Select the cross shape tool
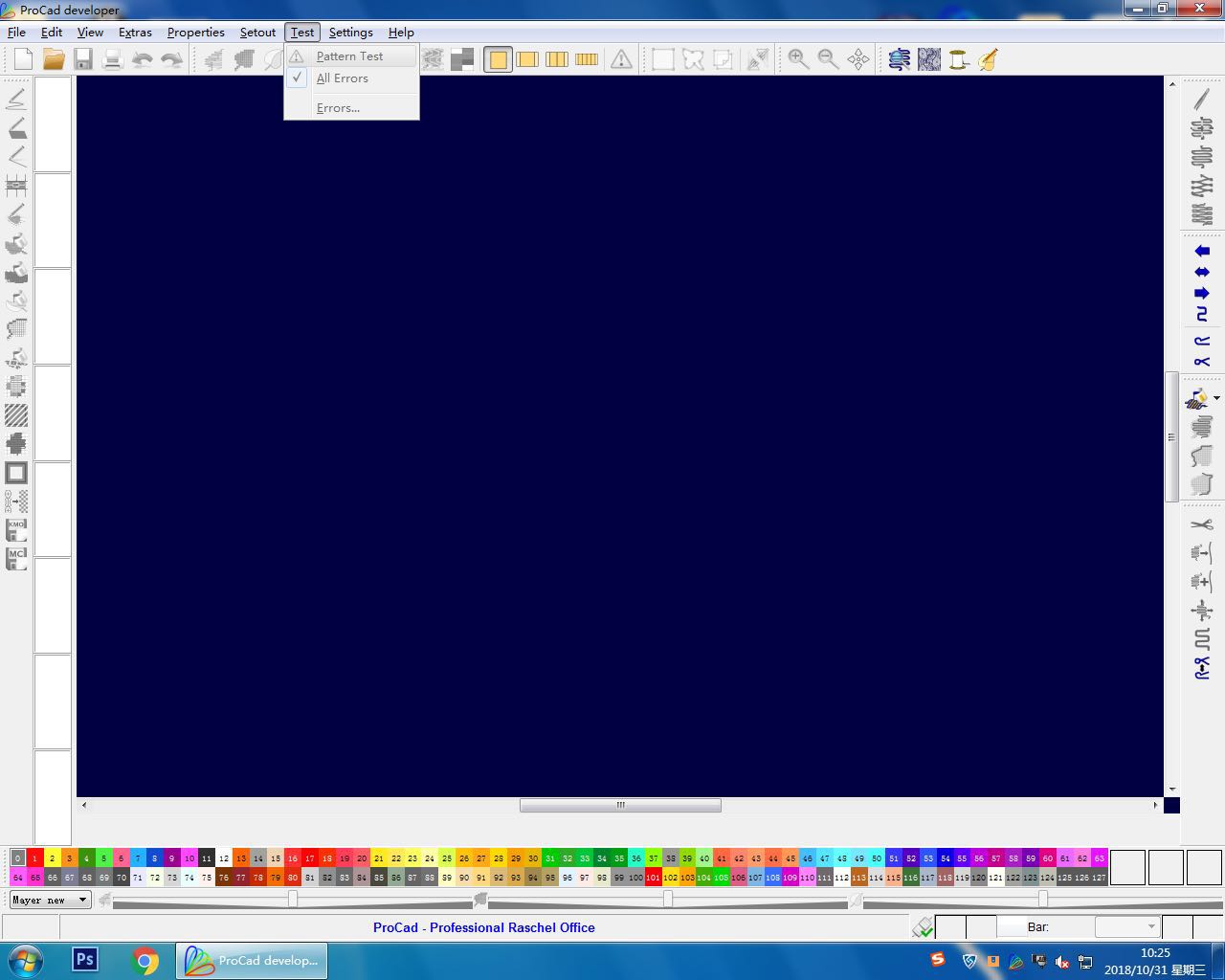 [x=16, y=444]
